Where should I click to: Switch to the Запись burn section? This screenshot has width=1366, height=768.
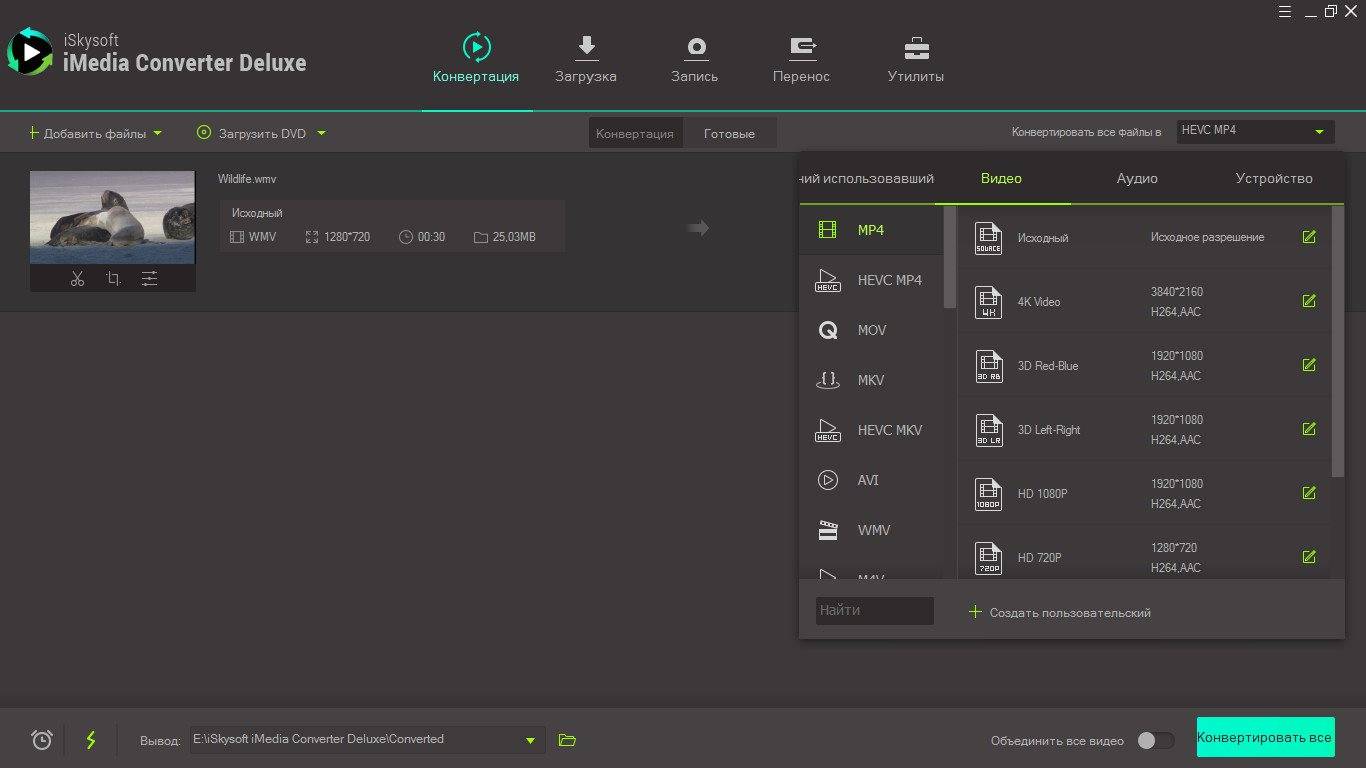(695, 58)
